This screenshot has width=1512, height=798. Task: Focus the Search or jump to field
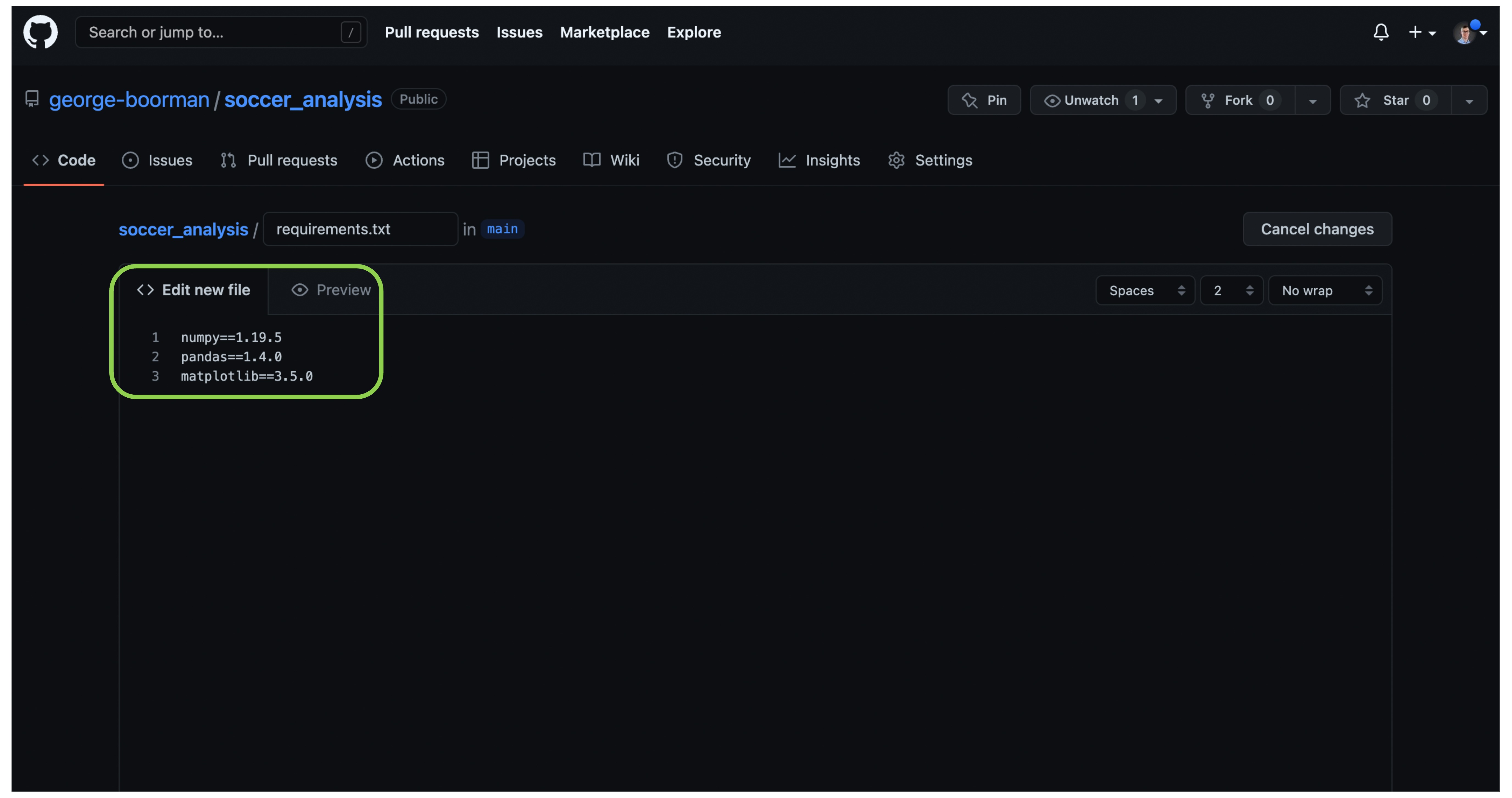click(x=221, y=32)
